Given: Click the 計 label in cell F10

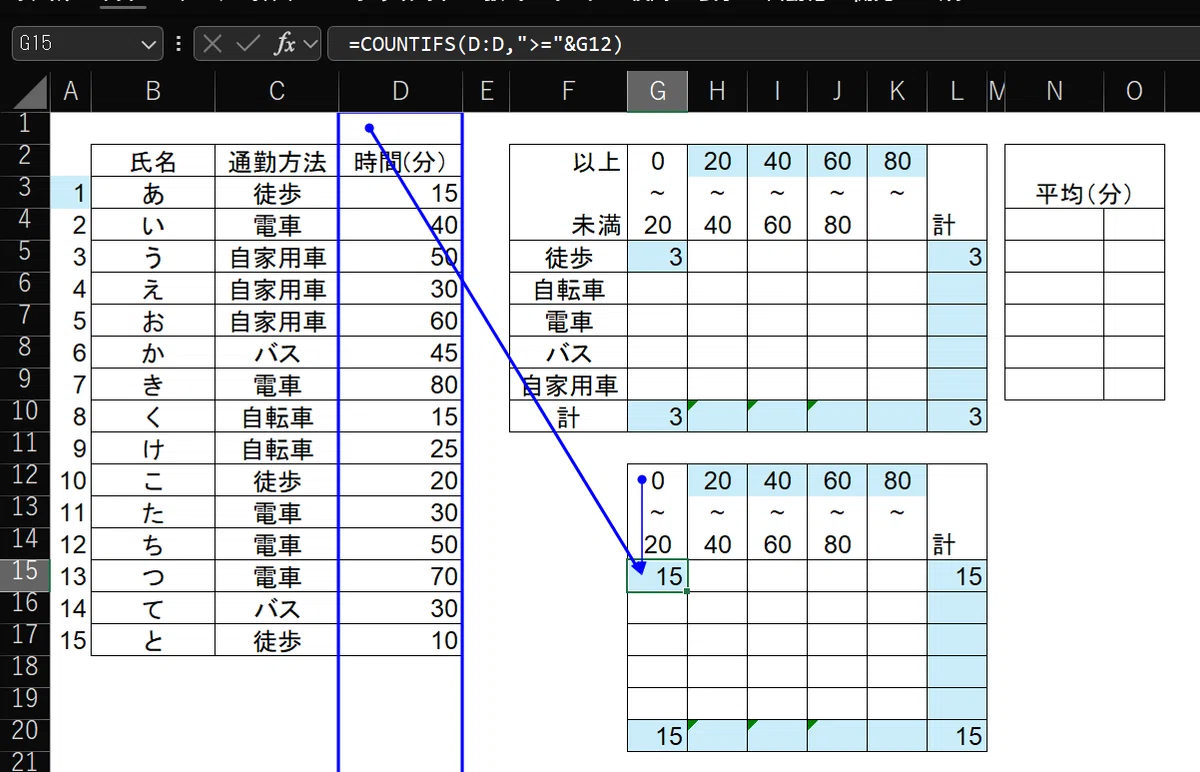Looking at the screenshot, I should [568, 417].
